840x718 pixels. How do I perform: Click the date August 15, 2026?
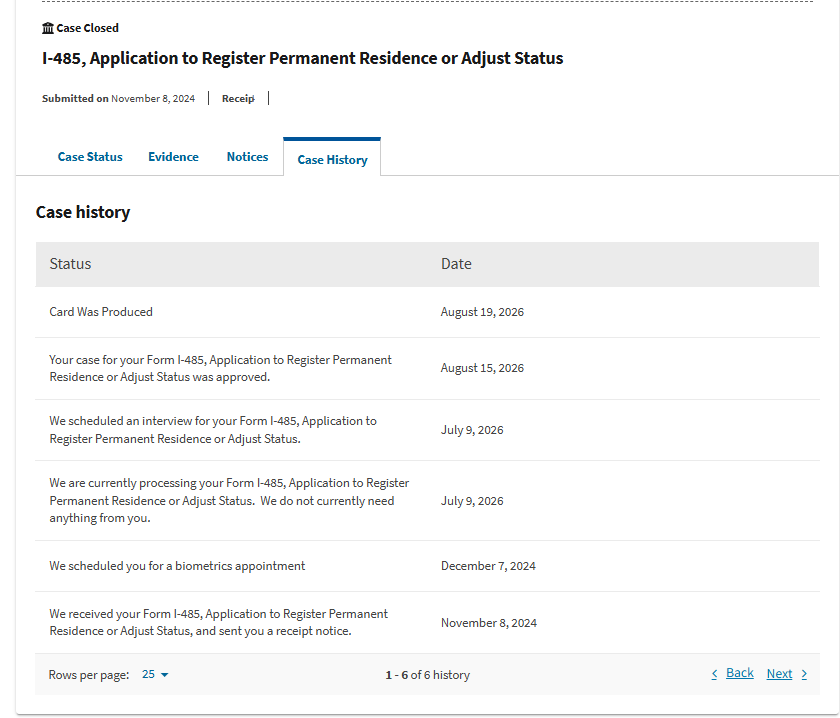click(482, 368)
